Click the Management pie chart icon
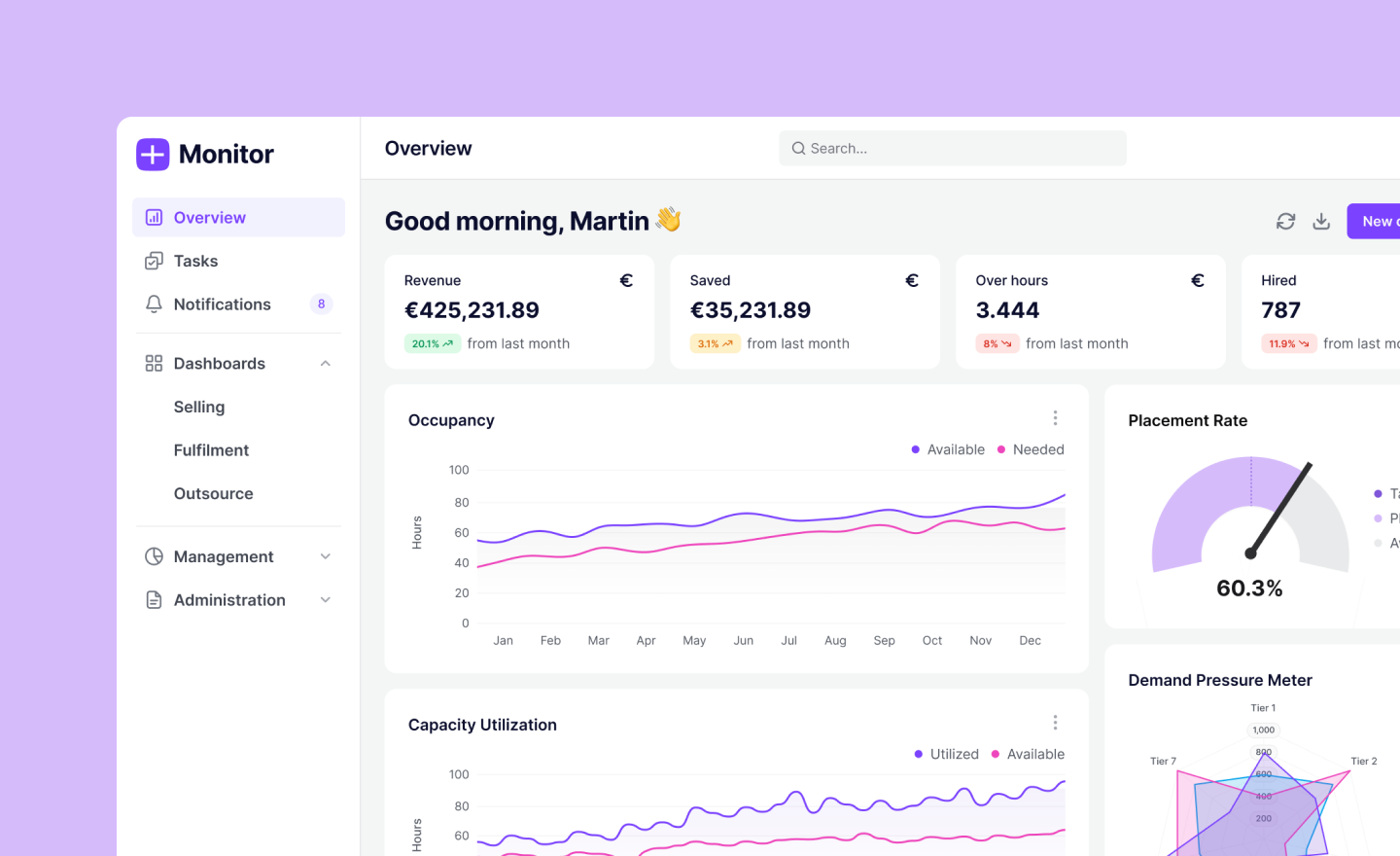 (154, 556)
